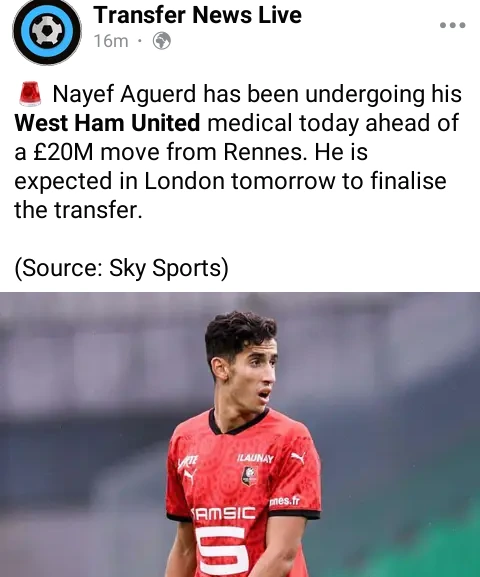
Task: Open the Transfer News Live page name
Action: pos(198,15)
